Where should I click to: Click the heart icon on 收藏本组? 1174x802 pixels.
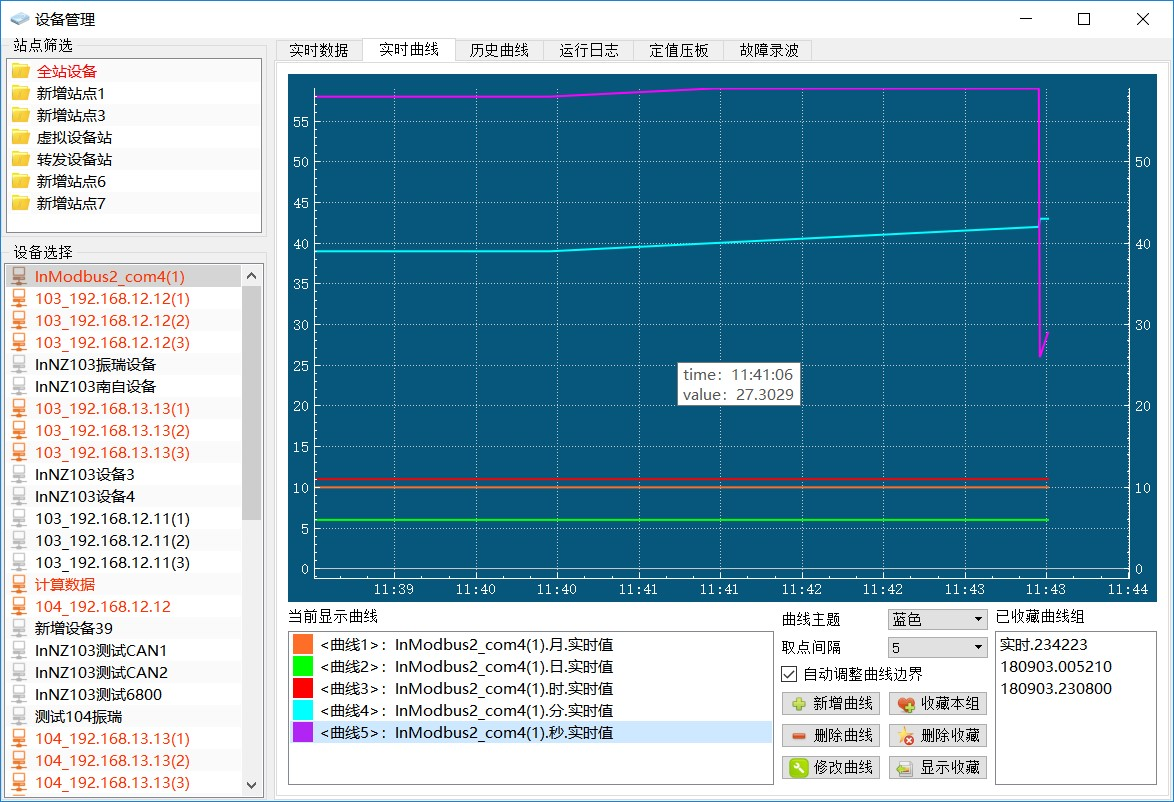906,704
